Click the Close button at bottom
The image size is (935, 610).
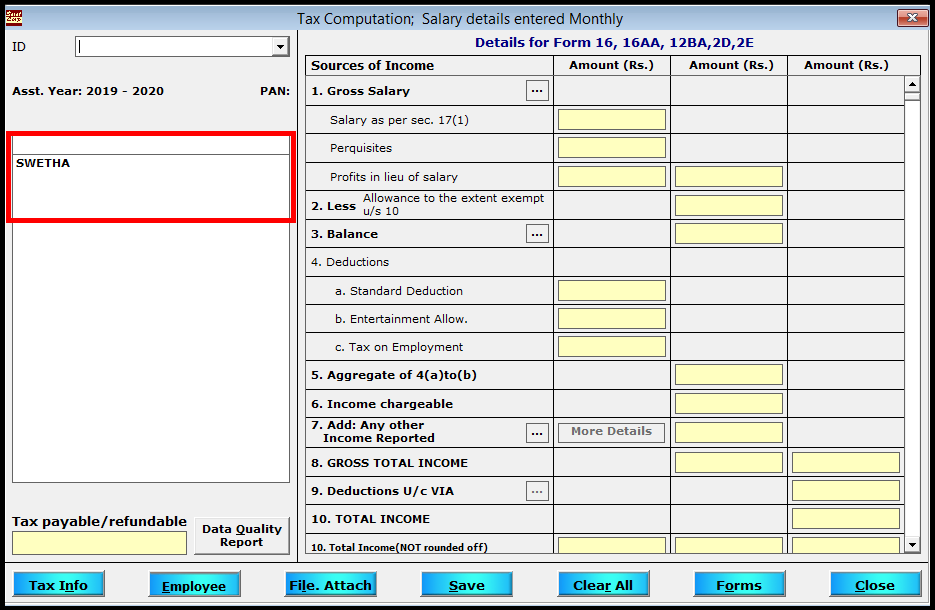coord(875,585)
